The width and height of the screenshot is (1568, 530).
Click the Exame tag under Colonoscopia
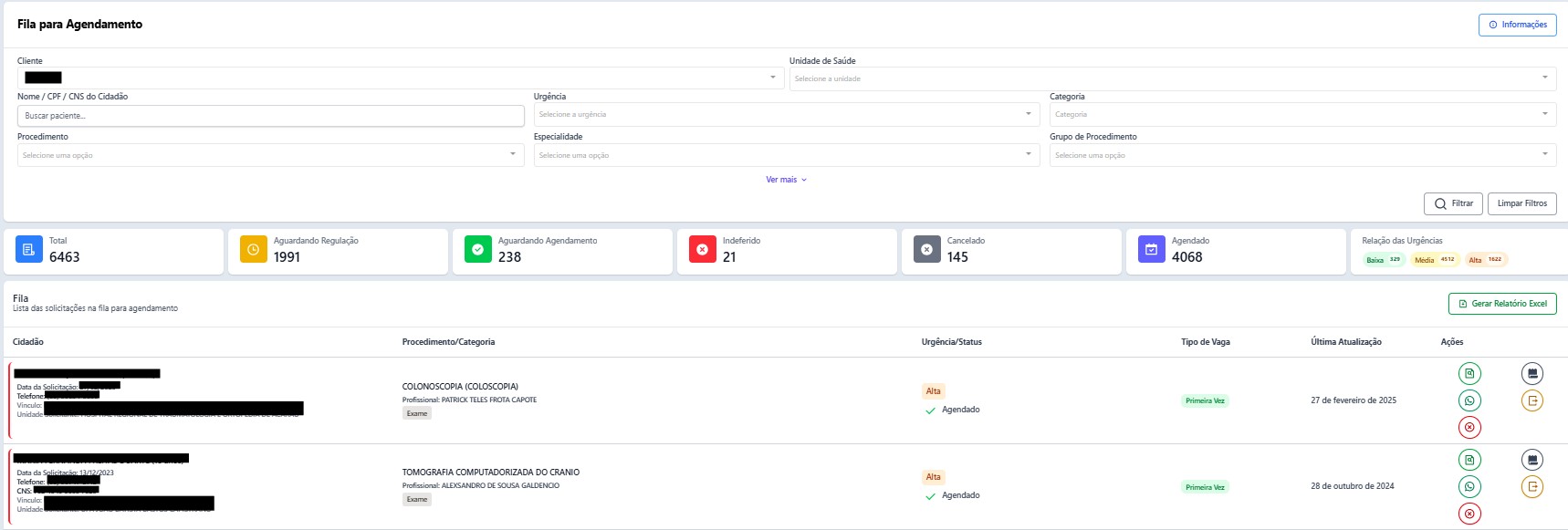pos(417,413)
